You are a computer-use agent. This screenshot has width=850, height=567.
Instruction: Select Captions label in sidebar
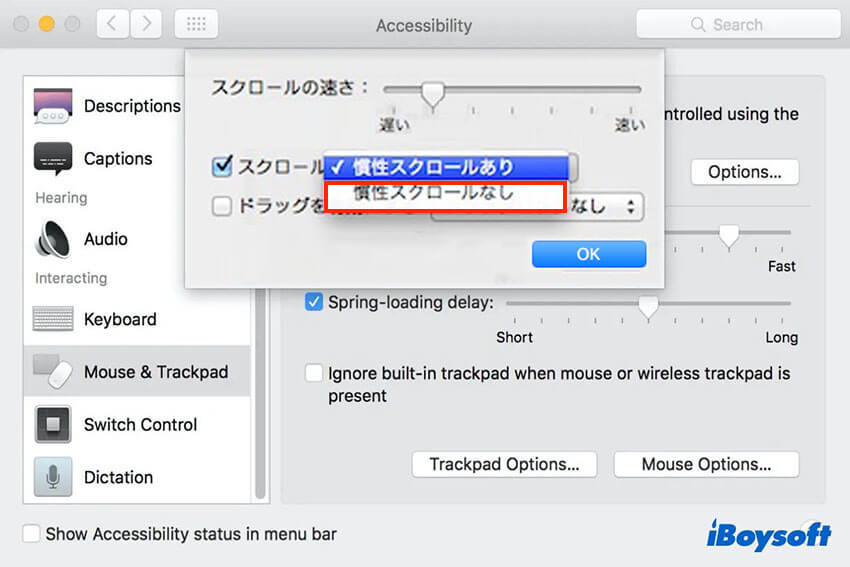pos(118,158)
